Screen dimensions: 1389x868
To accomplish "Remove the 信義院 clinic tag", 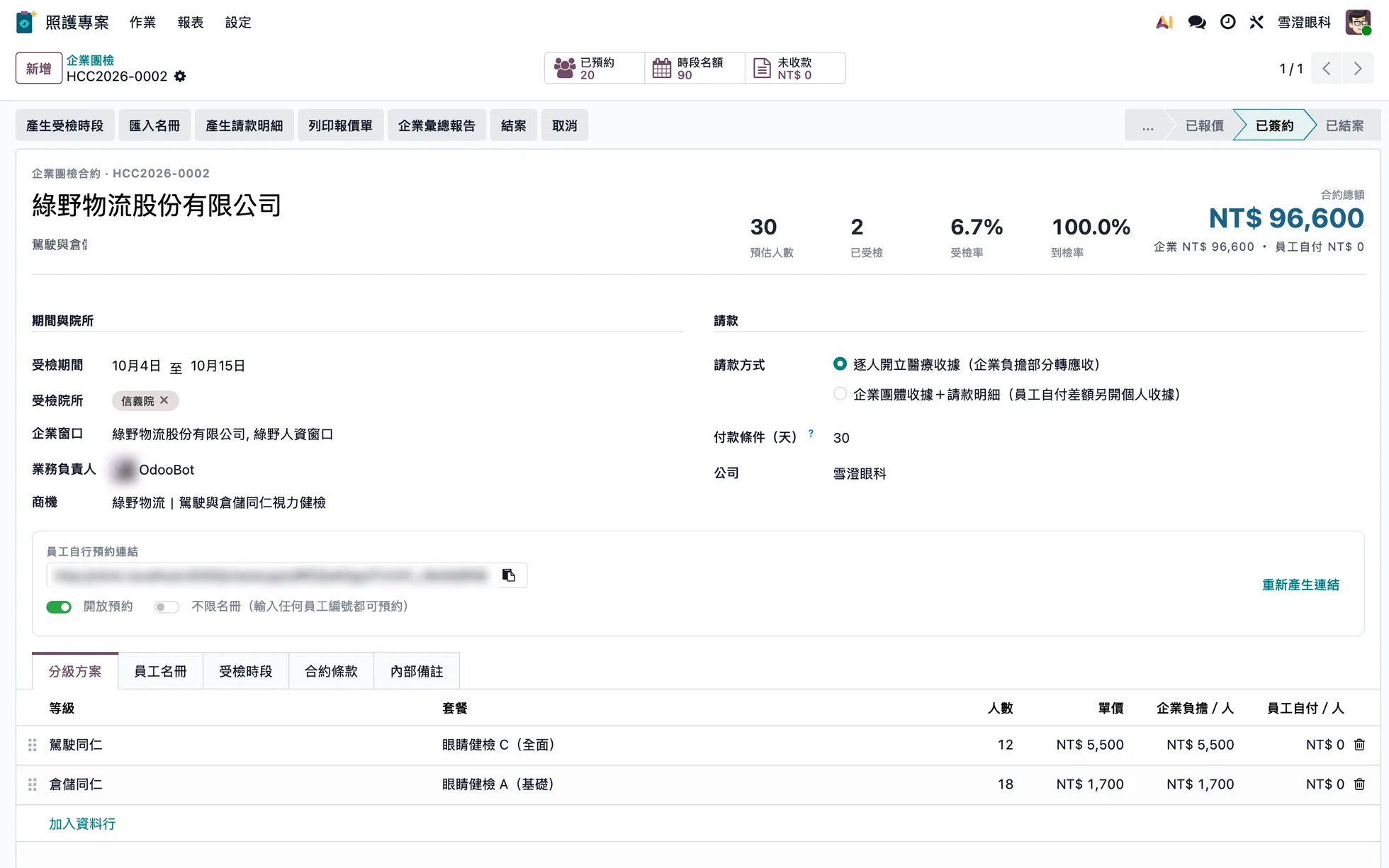I will tap(164, 400).
